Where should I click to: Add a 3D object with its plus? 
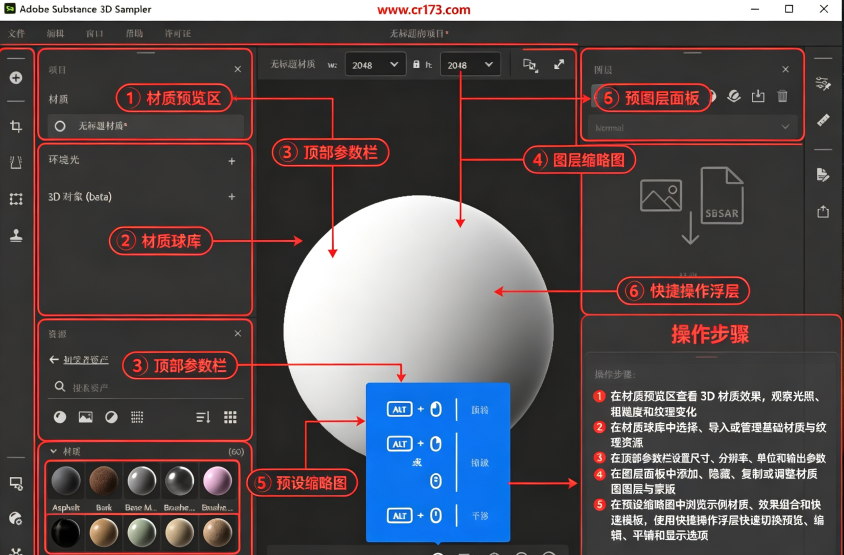(x=231, y=197)
